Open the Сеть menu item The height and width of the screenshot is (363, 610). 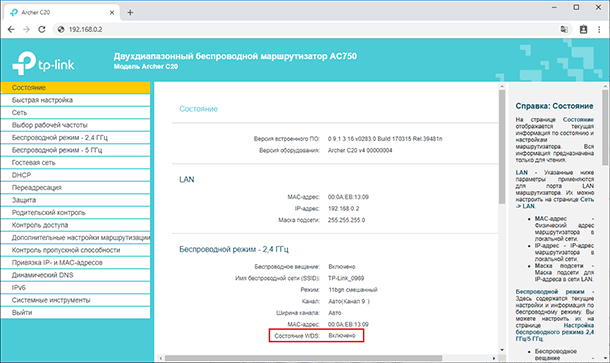75,112
